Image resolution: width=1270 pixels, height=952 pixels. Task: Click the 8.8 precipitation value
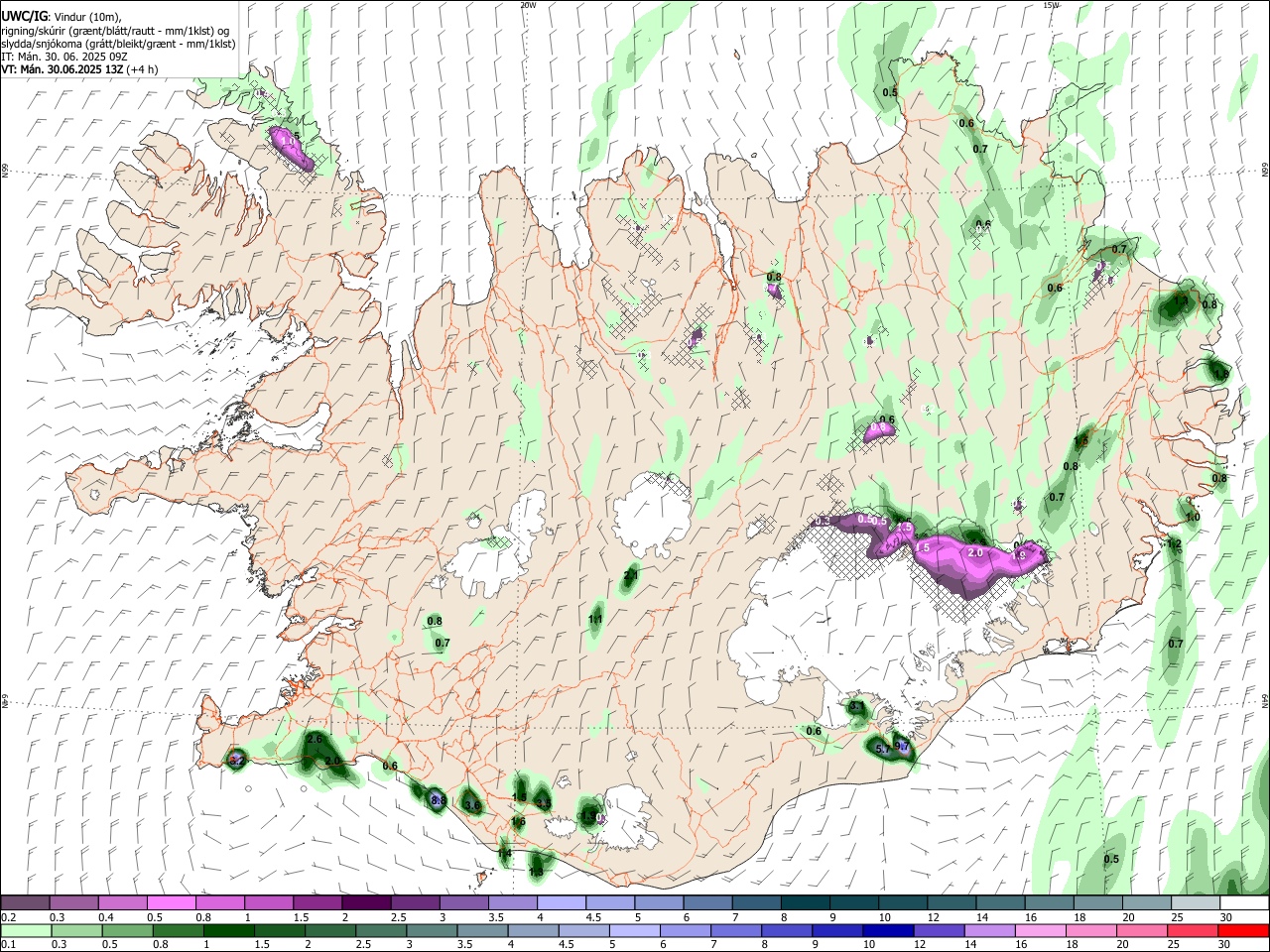(x=438, y=800)
